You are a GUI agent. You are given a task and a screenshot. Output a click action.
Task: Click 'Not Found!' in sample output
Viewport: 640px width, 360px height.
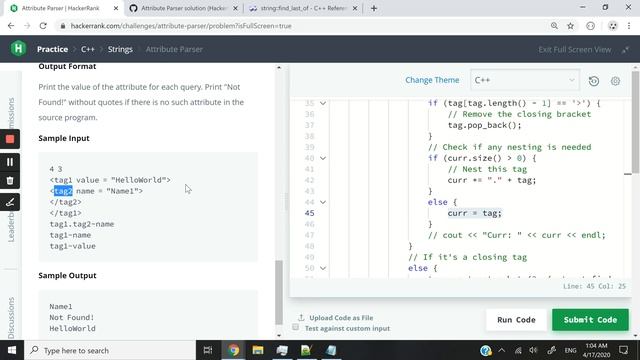[72, 318]
